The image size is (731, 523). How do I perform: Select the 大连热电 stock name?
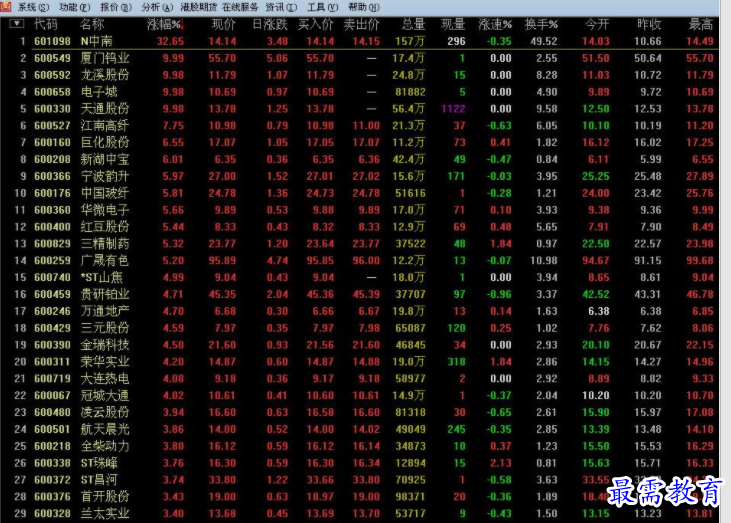105,378
